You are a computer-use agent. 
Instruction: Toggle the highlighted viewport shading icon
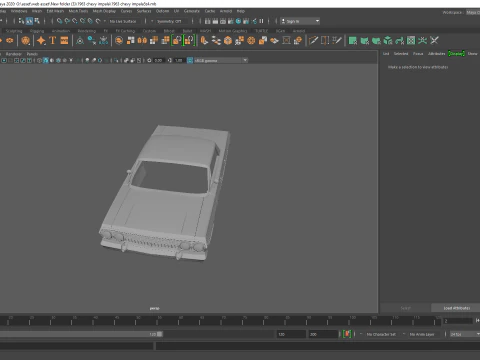(46, 60)
